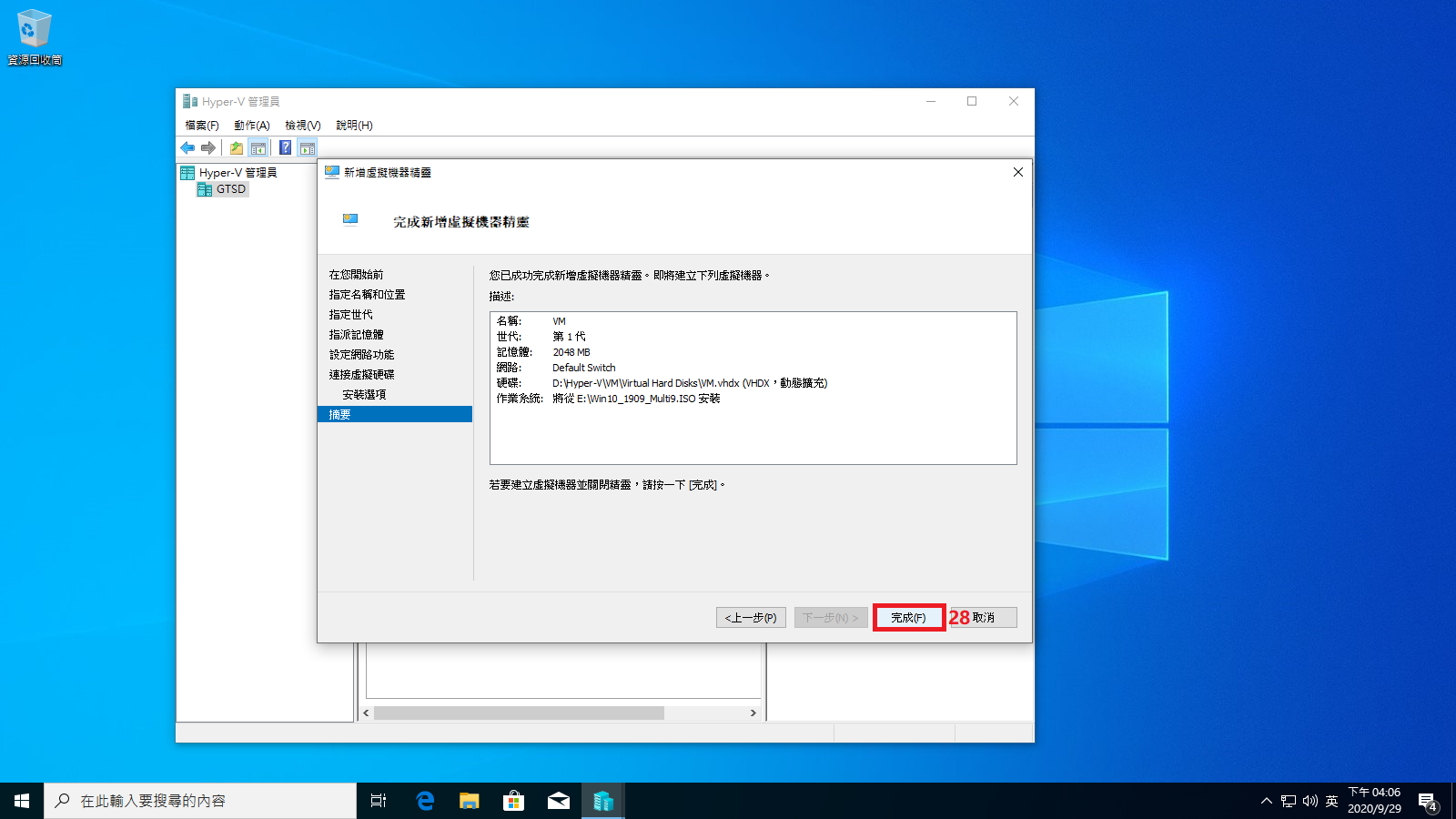This screenshot has width=1456, height=819.
Task: Close the 新增虛擬機器精靈 wizard dialog
Action: [x=1018, y=172]
